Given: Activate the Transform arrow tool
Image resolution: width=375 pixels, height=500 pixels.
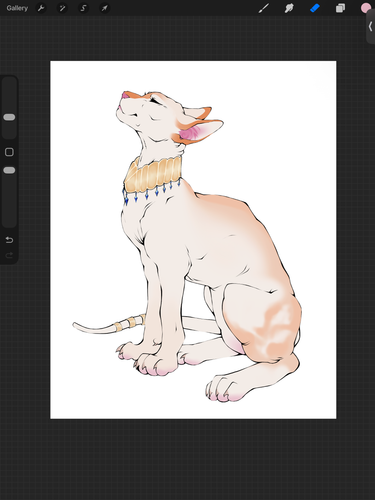Looking at the screenshot, I should pos(105,8).
